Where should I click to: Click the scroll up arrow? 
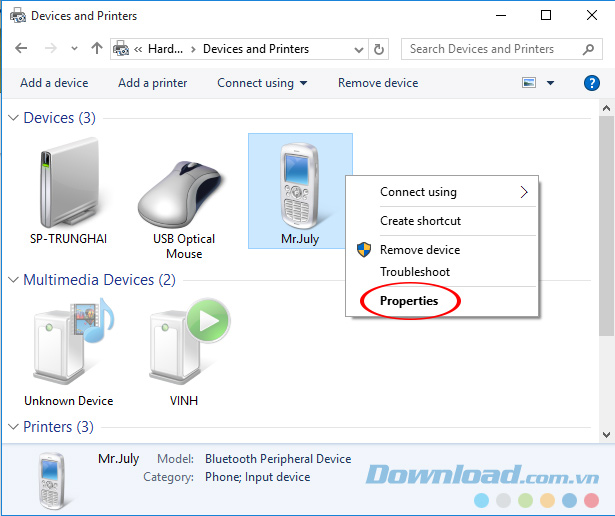(x=606, y=109)
